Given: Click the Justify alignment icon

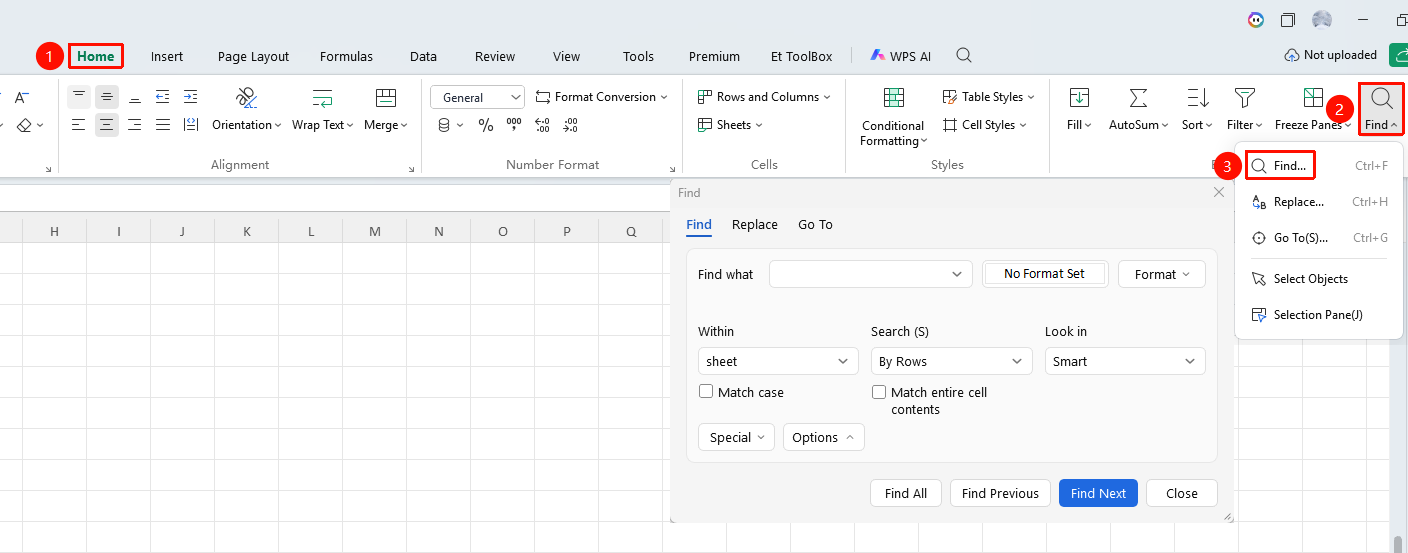Looking at the screenshot, I should coord(163,125).
